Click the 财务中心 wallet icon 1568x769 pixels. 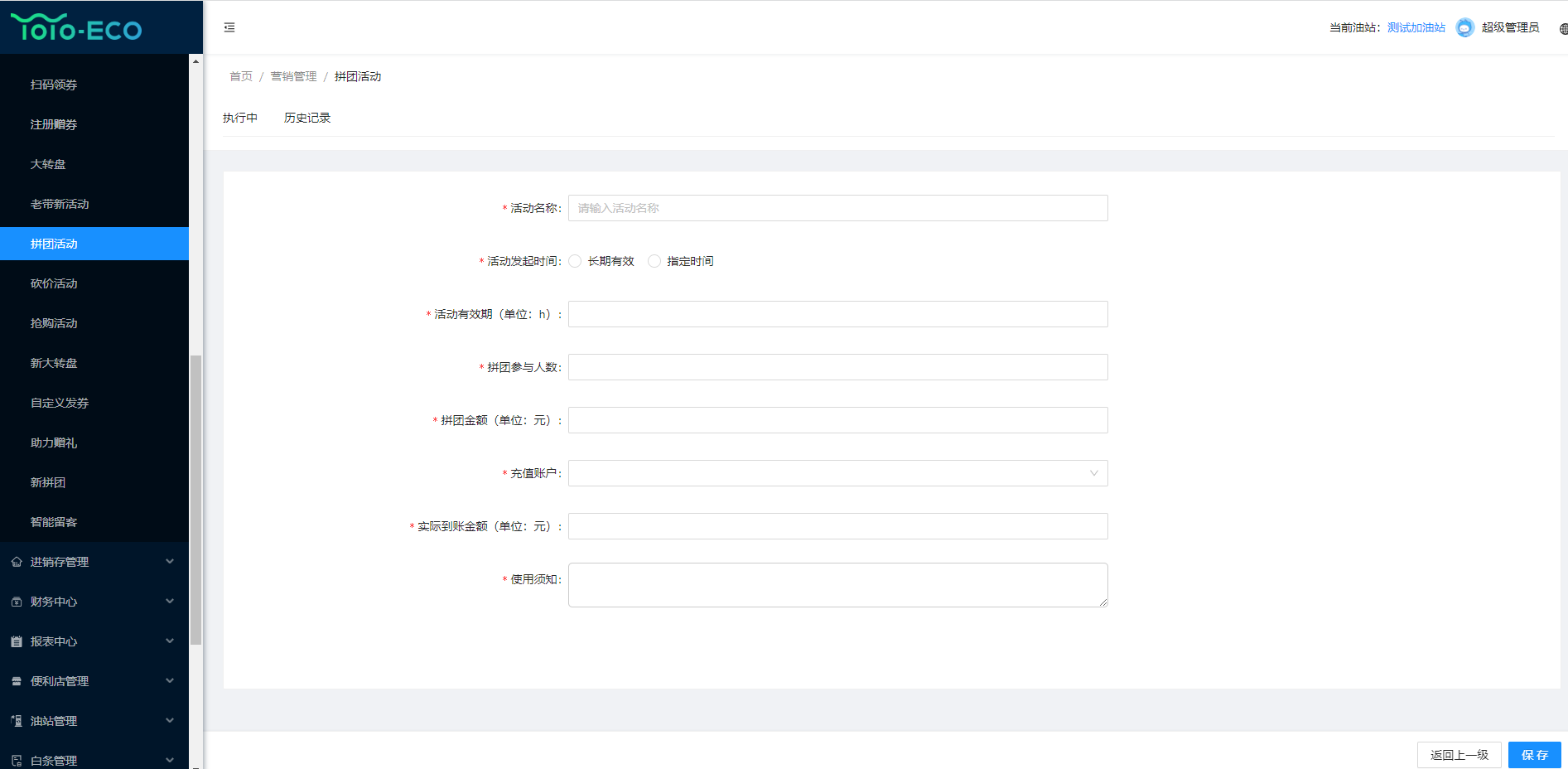(x=17, y=602)
